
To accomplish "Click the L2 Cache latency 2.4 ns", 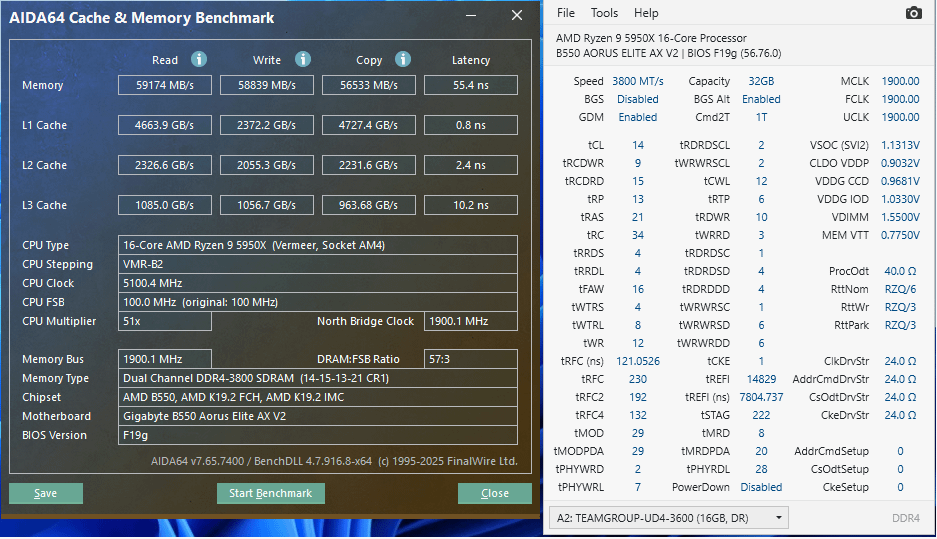I will point(471,165).
